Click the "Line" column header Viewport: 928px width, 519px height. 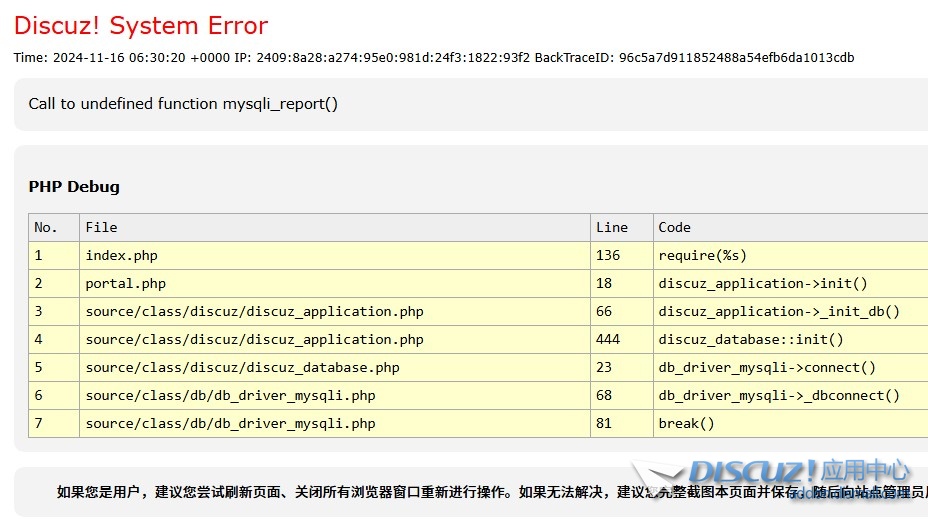point(611,227)
